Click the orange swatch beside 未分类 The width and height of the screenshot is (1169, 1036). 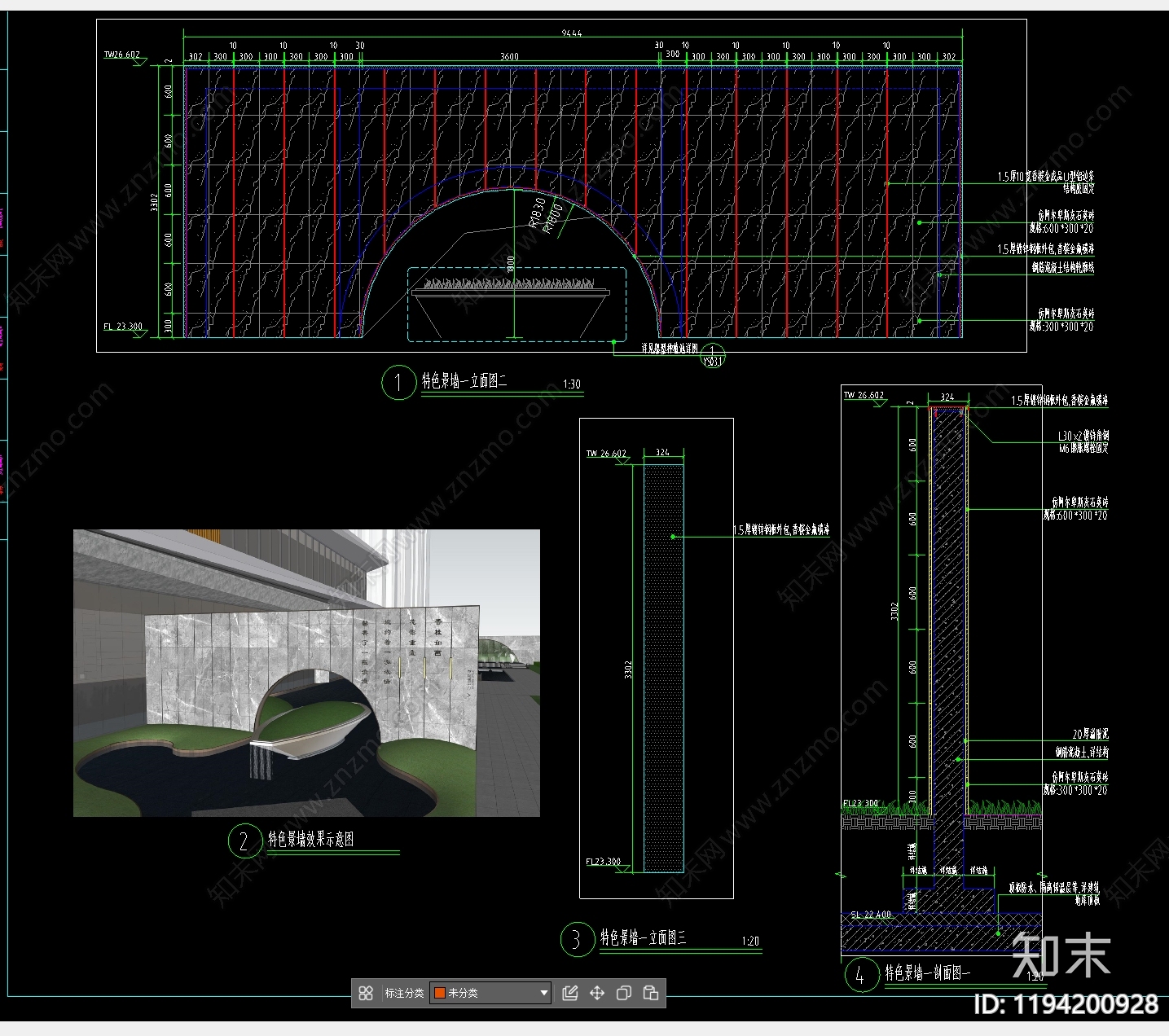(x=439, y=993)
